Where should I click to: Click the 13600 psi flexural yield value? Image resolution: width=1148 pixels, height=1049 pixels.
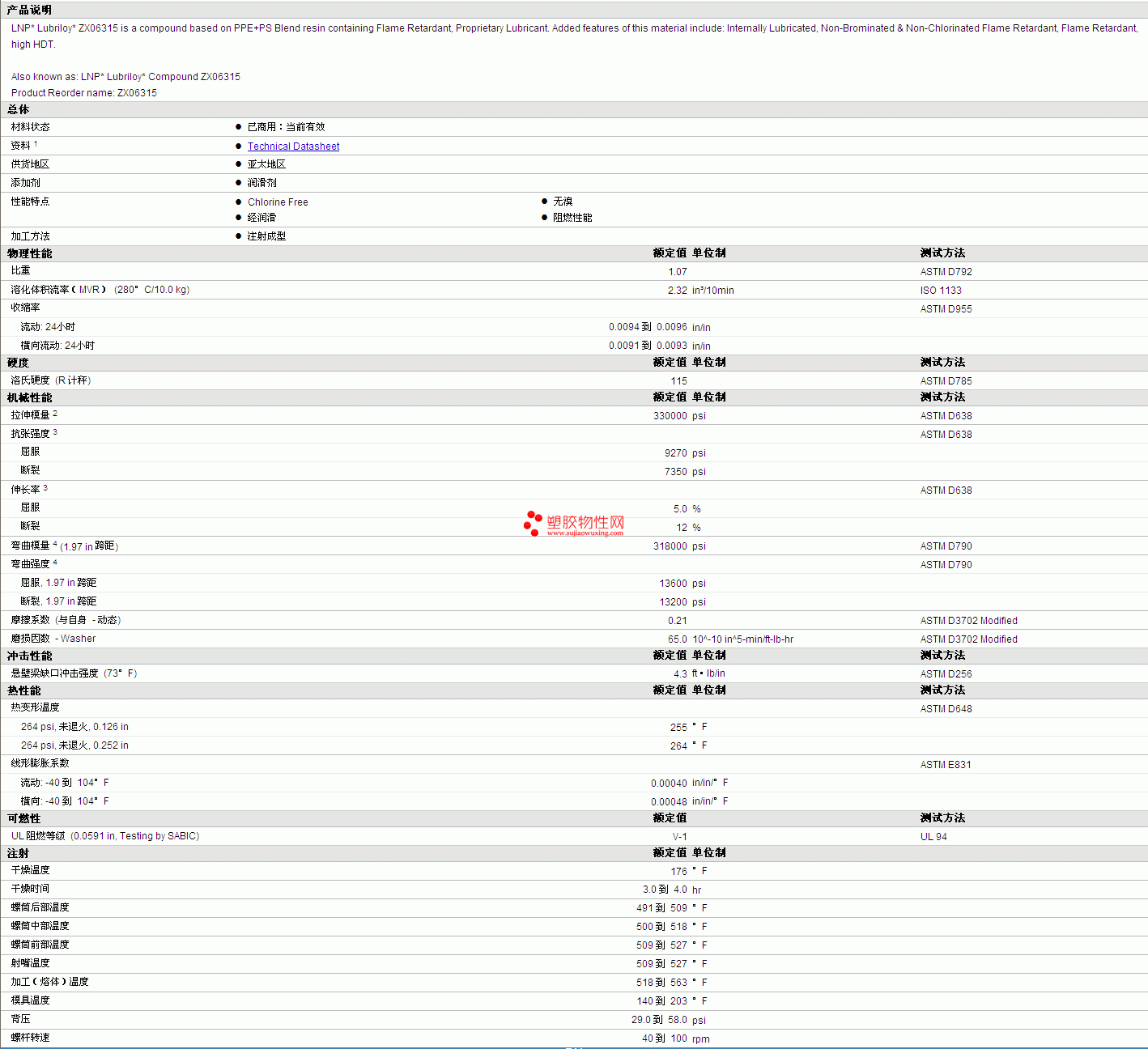click(682, 584)
